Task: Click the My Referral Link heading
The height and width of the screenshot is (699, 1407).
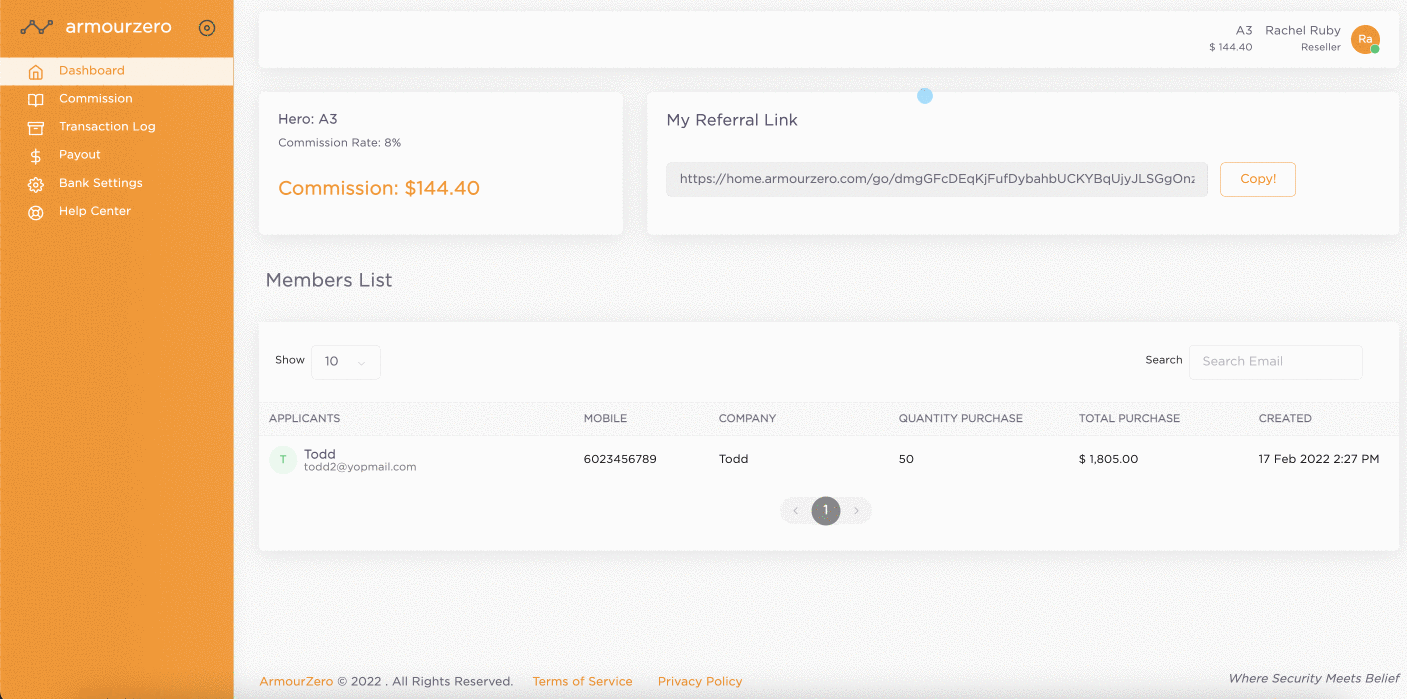Action: (732, 120)
